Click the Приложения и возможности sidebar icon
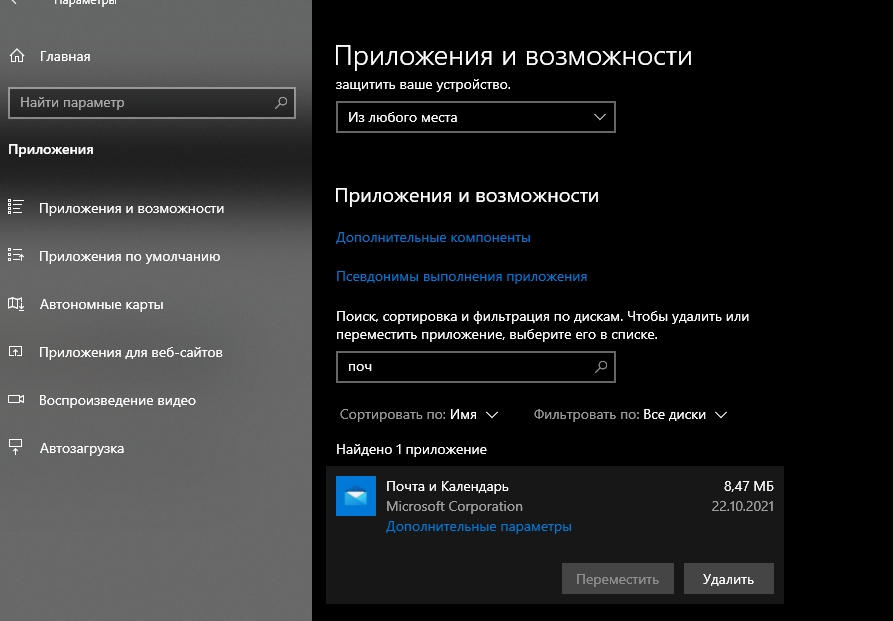The width and height of the screenshot is (893, 621). [x=16, y=208]
